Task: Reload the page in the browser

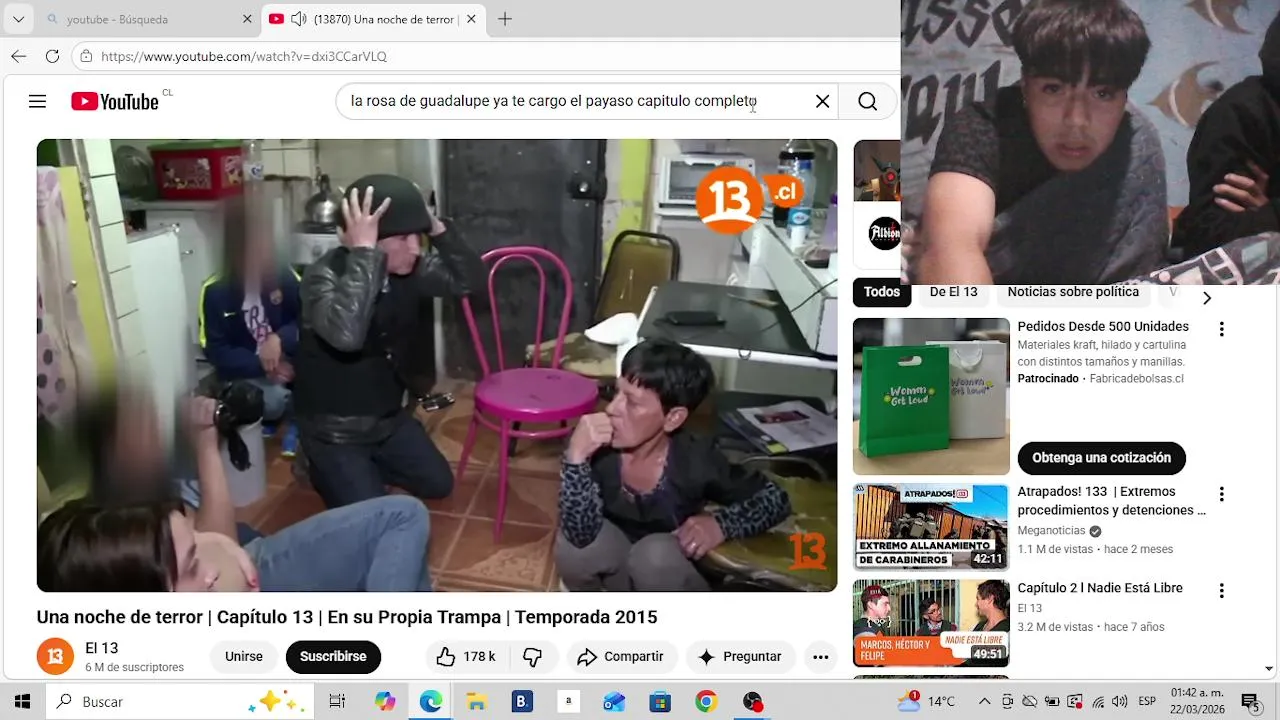Action: tap(52, 56)
